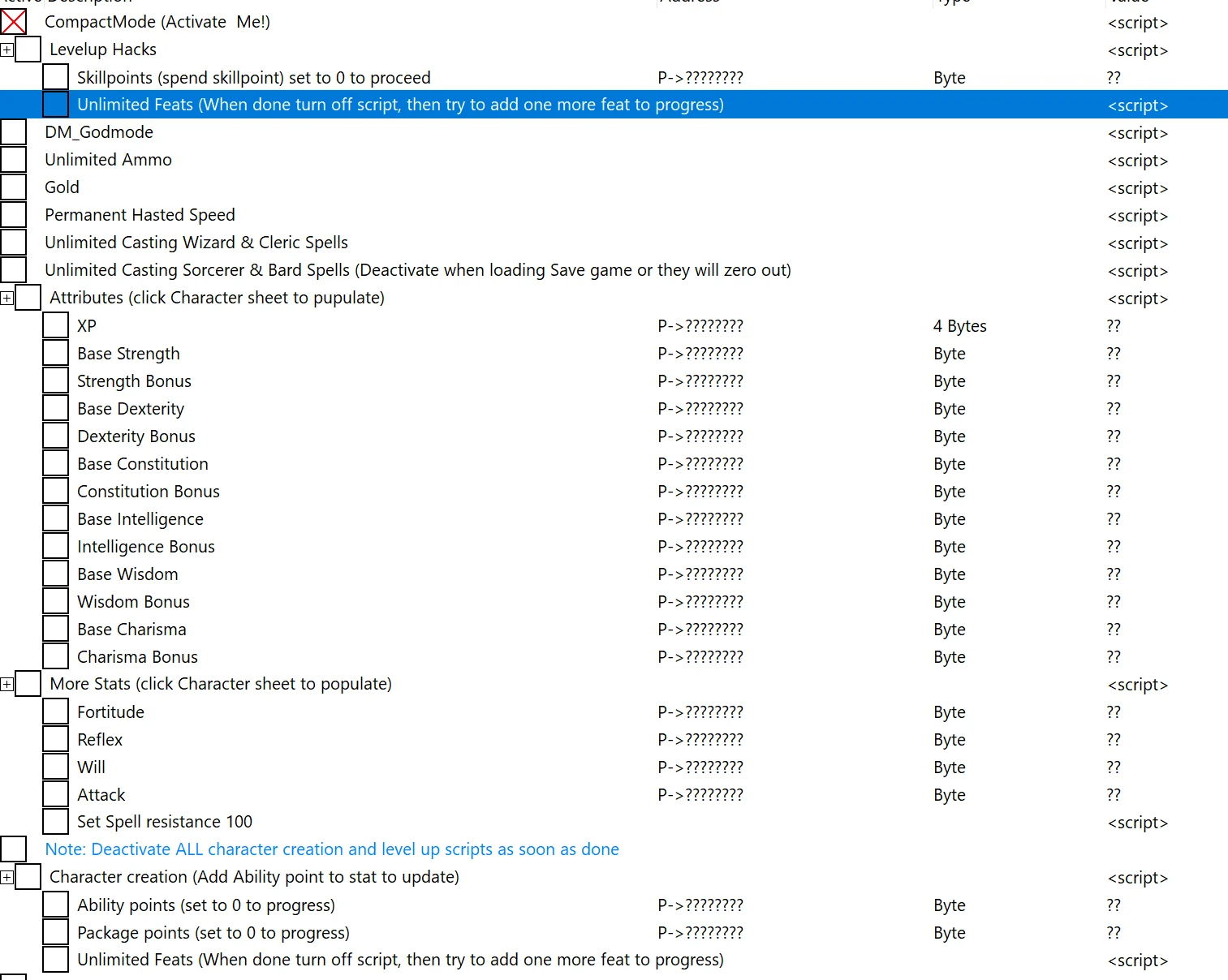Click the <script> value of Set Spell resistance 100
This screenshot has width=1228, height=980.
pos(1138,823)
